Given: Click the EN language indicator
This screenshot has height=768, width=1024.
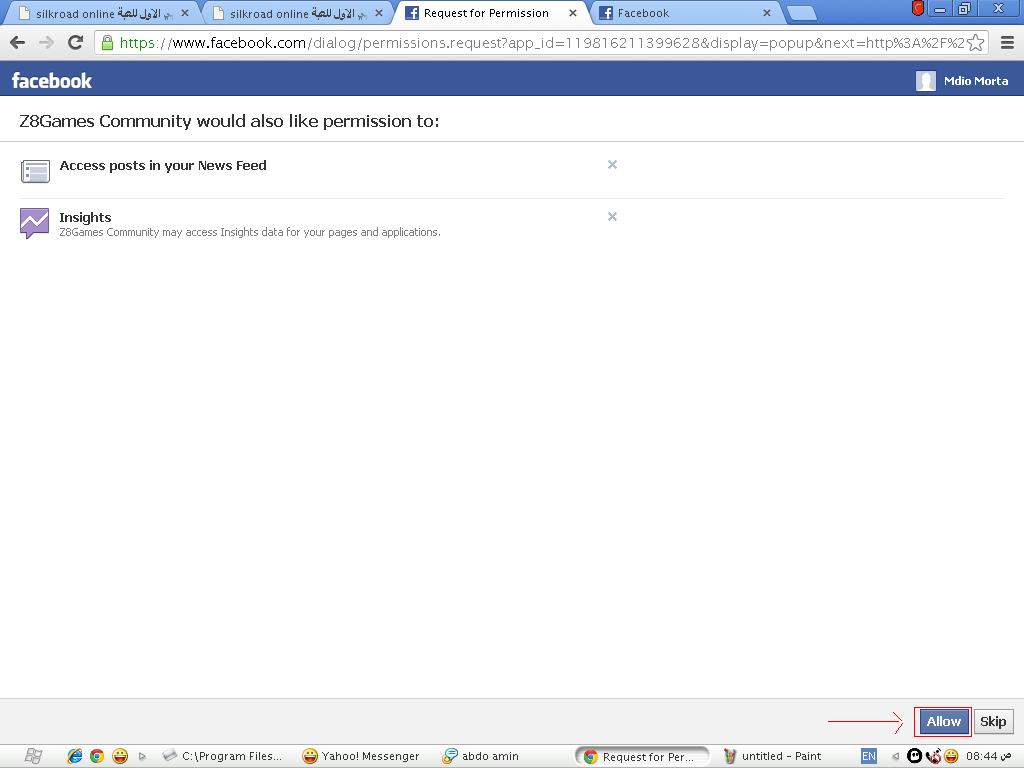Looking at the screenshot, I should point(869,756).
